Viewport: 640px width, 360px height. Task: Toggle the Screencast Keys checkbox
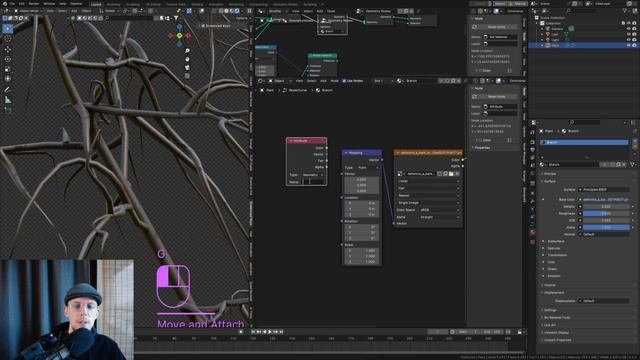203,26
